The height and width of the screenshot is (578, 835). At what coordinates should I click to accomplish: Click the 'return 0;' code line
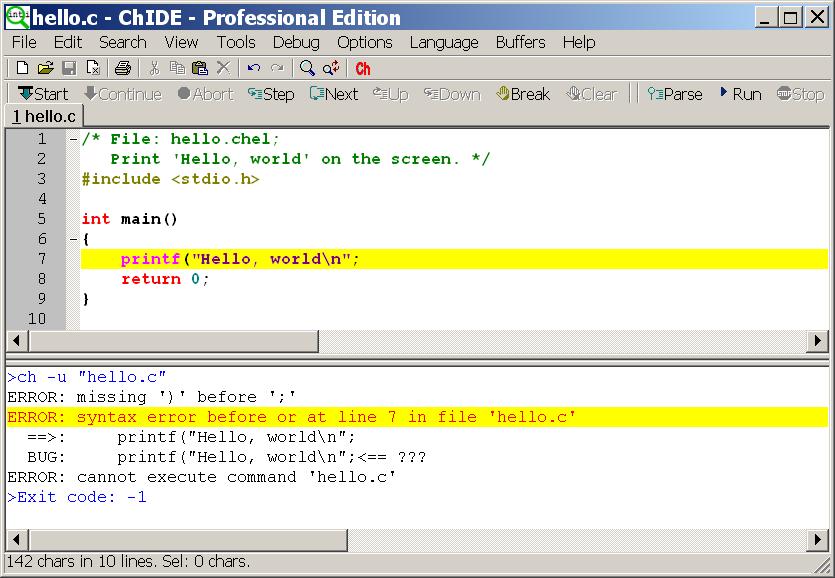coord(165,279)
